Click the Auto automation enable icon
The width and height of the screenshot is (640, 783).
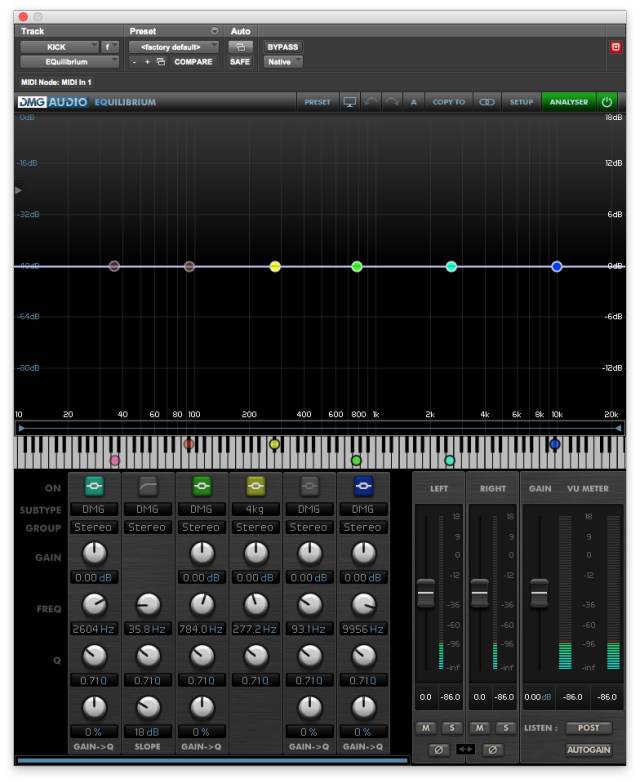(240, 47)
